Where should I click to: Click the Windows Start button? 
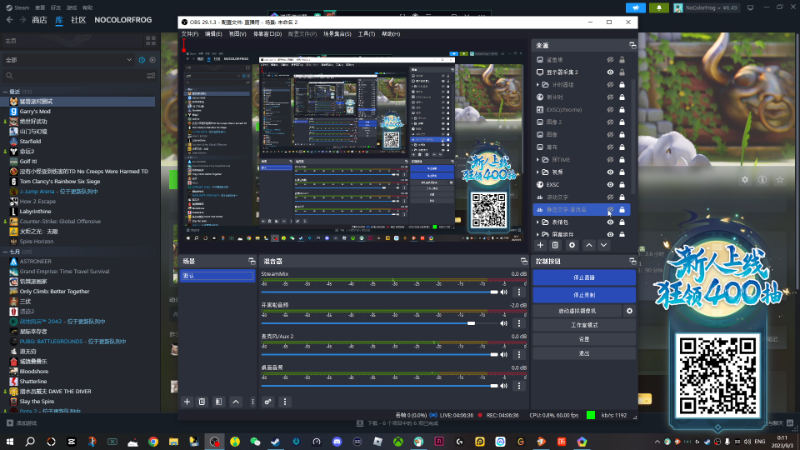point(10,442)
